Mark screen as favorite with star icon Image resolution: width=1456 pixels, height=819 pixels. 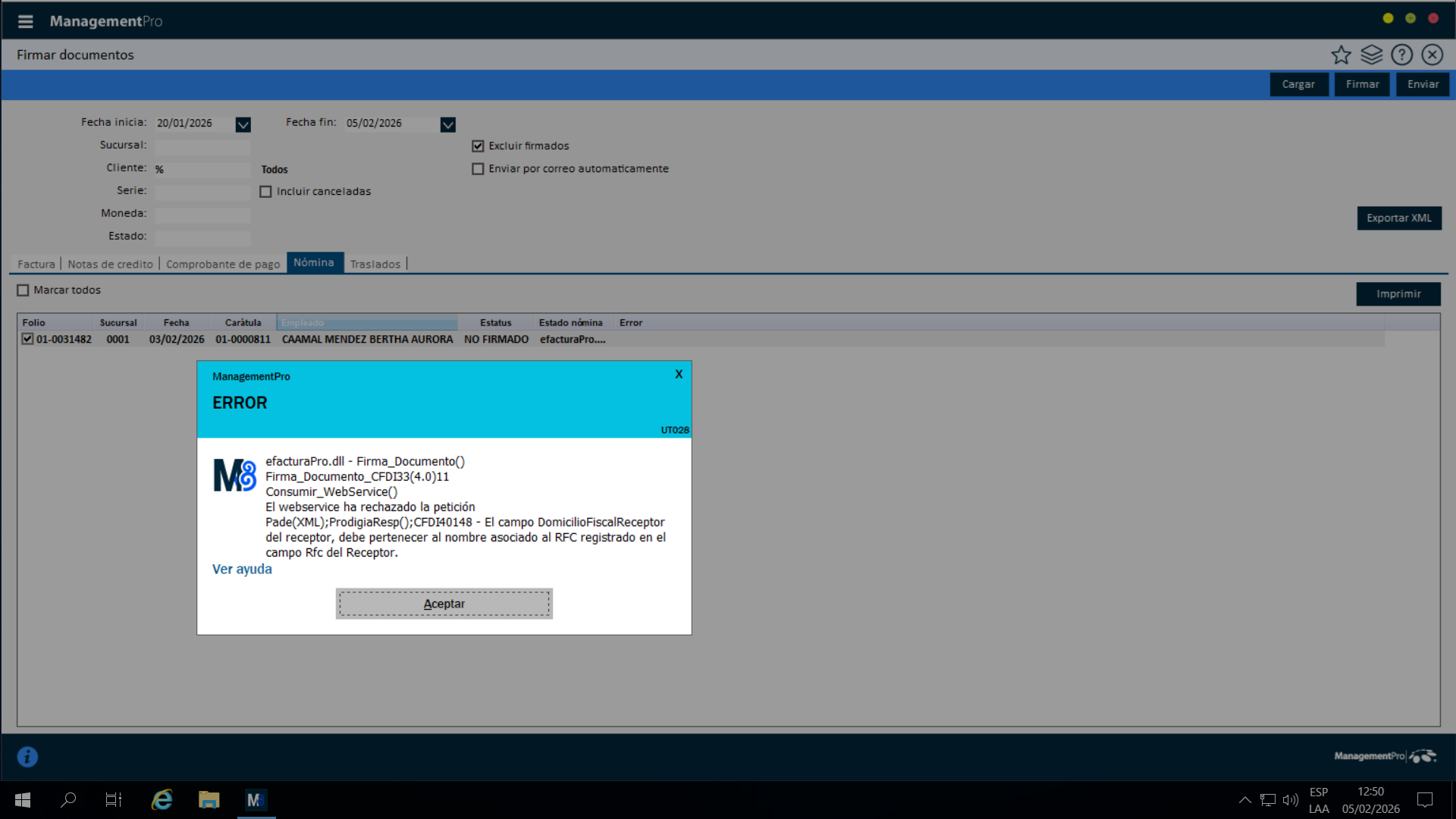coord(1341,55)
